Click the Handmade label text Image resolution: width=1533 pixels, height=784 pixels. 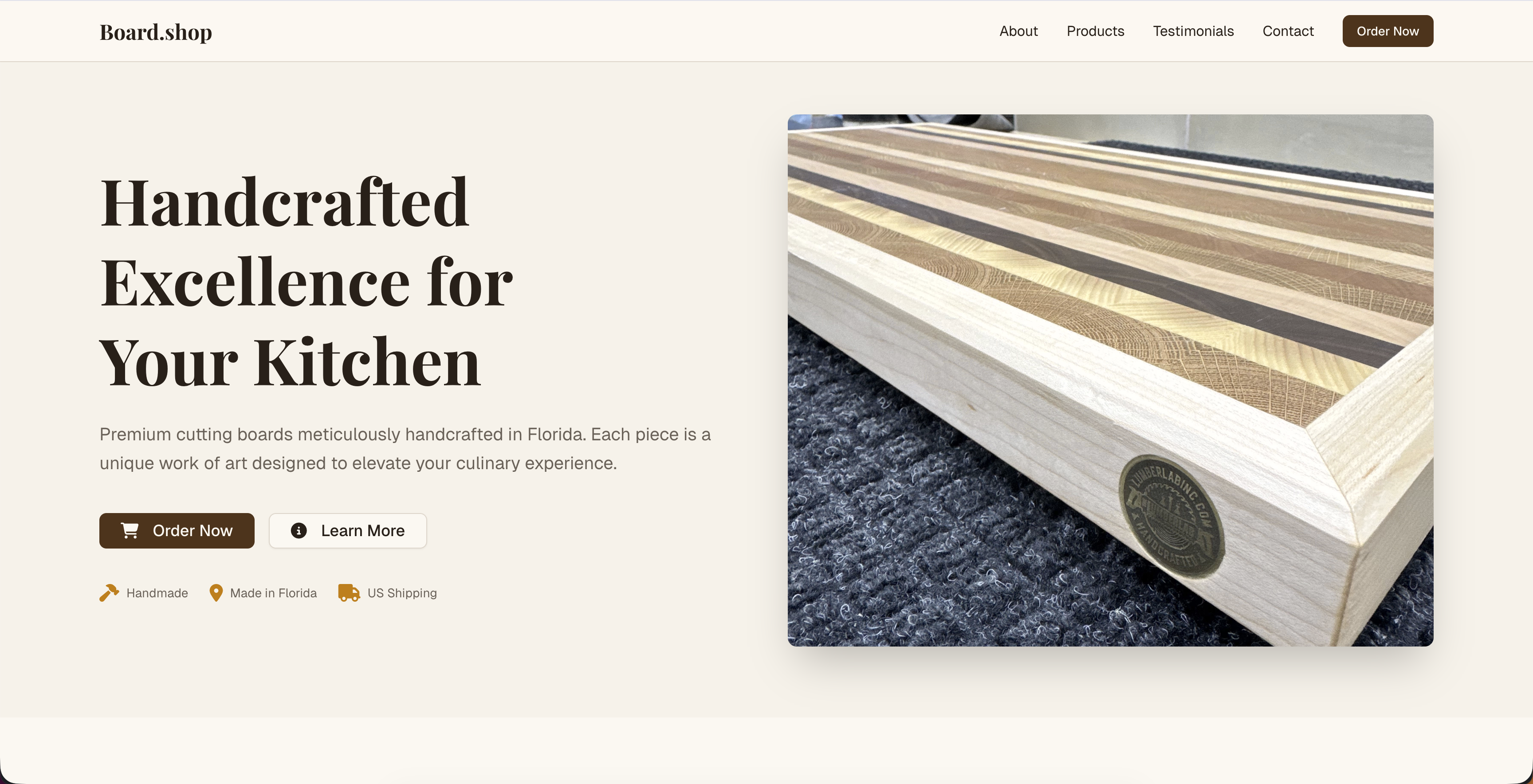pyautogui.click(x=157, y=593)
